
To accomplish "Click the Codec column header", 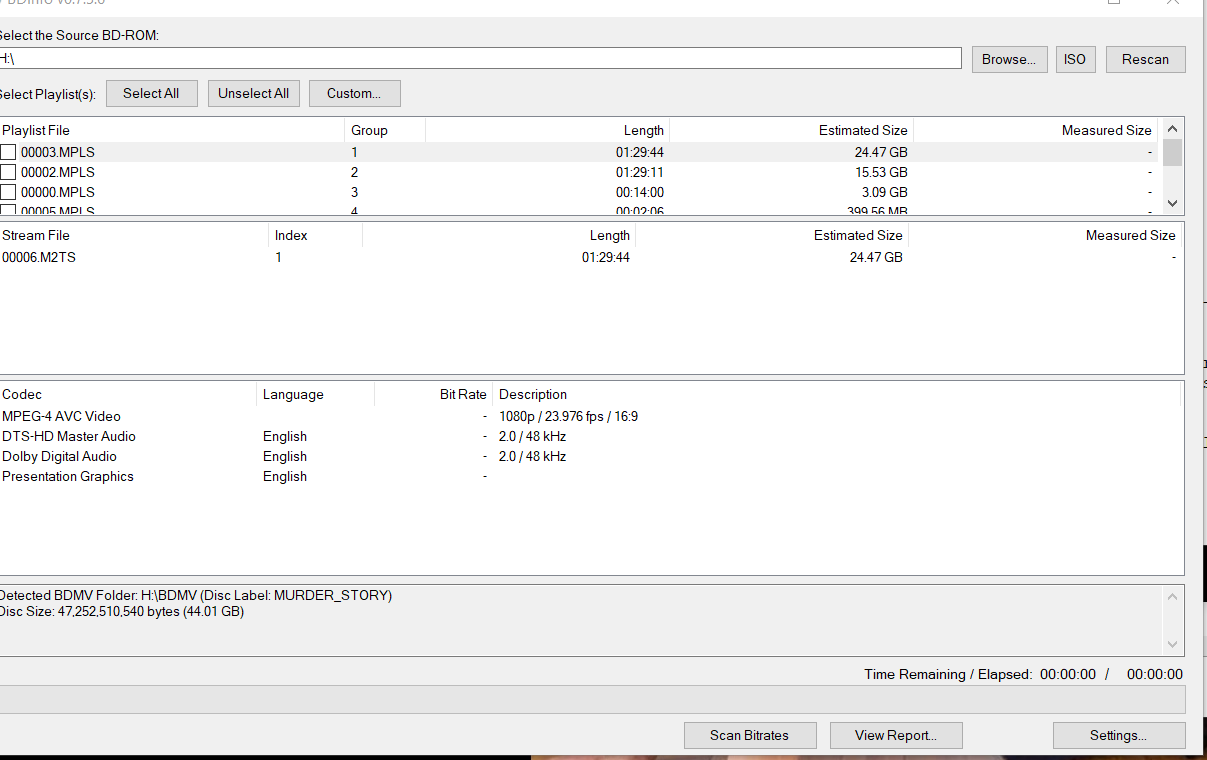I will pos(127,394).
